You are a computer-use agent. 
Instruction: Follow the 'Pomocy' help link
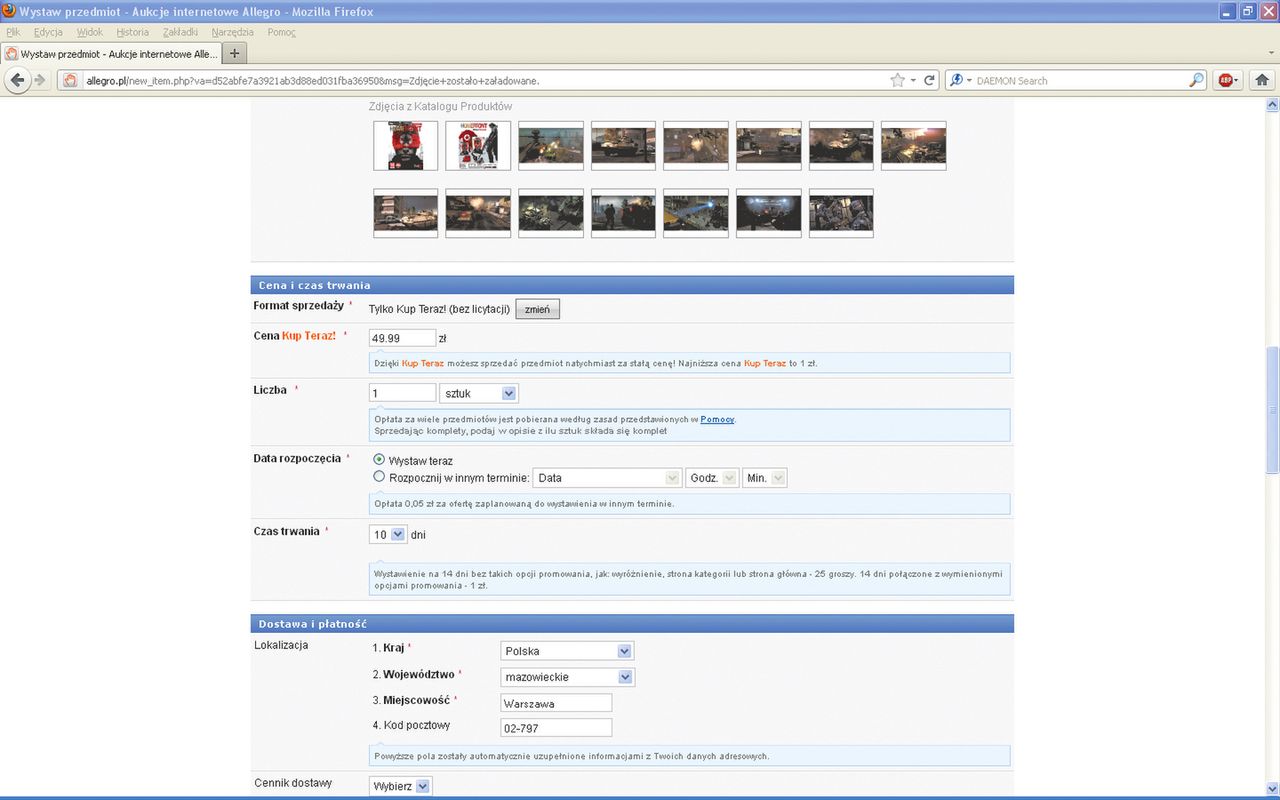[x=717, y=419]
